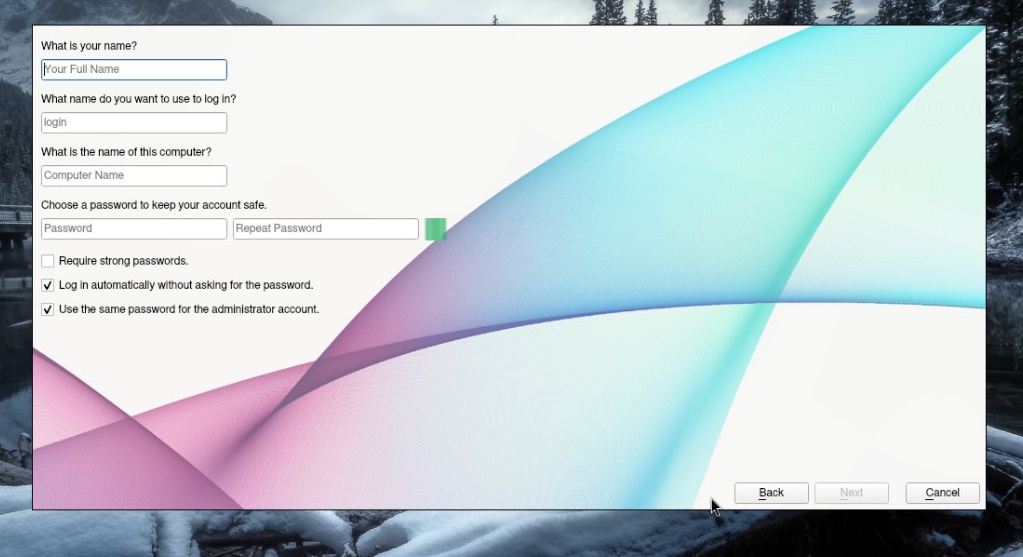
Task: Focus the Repeat Password field
Action: pos(325,229)
